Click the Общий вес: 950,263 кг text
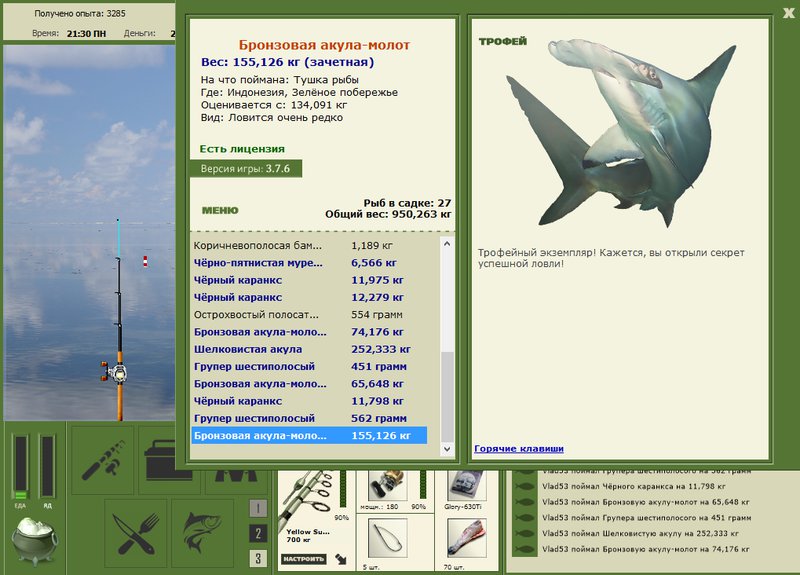This screenshot has height=575, width=800. (388, 214)
